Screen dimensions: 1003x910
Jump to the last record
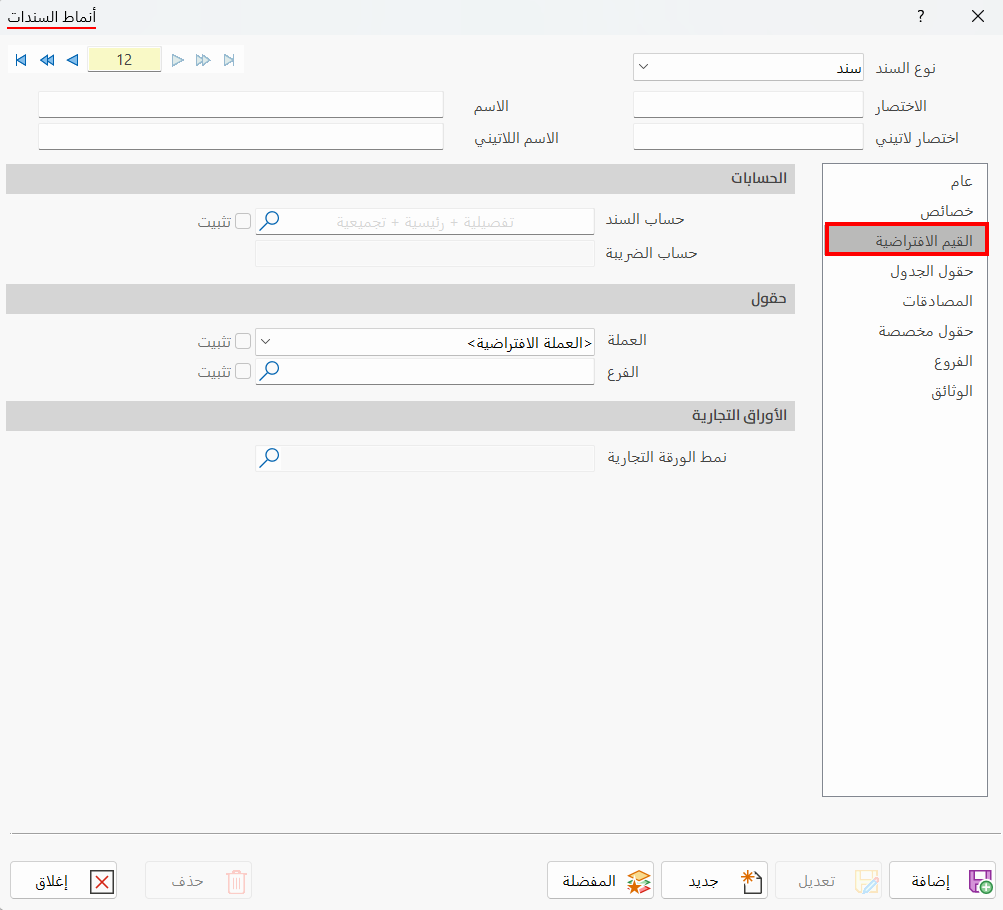pos(229,60)
